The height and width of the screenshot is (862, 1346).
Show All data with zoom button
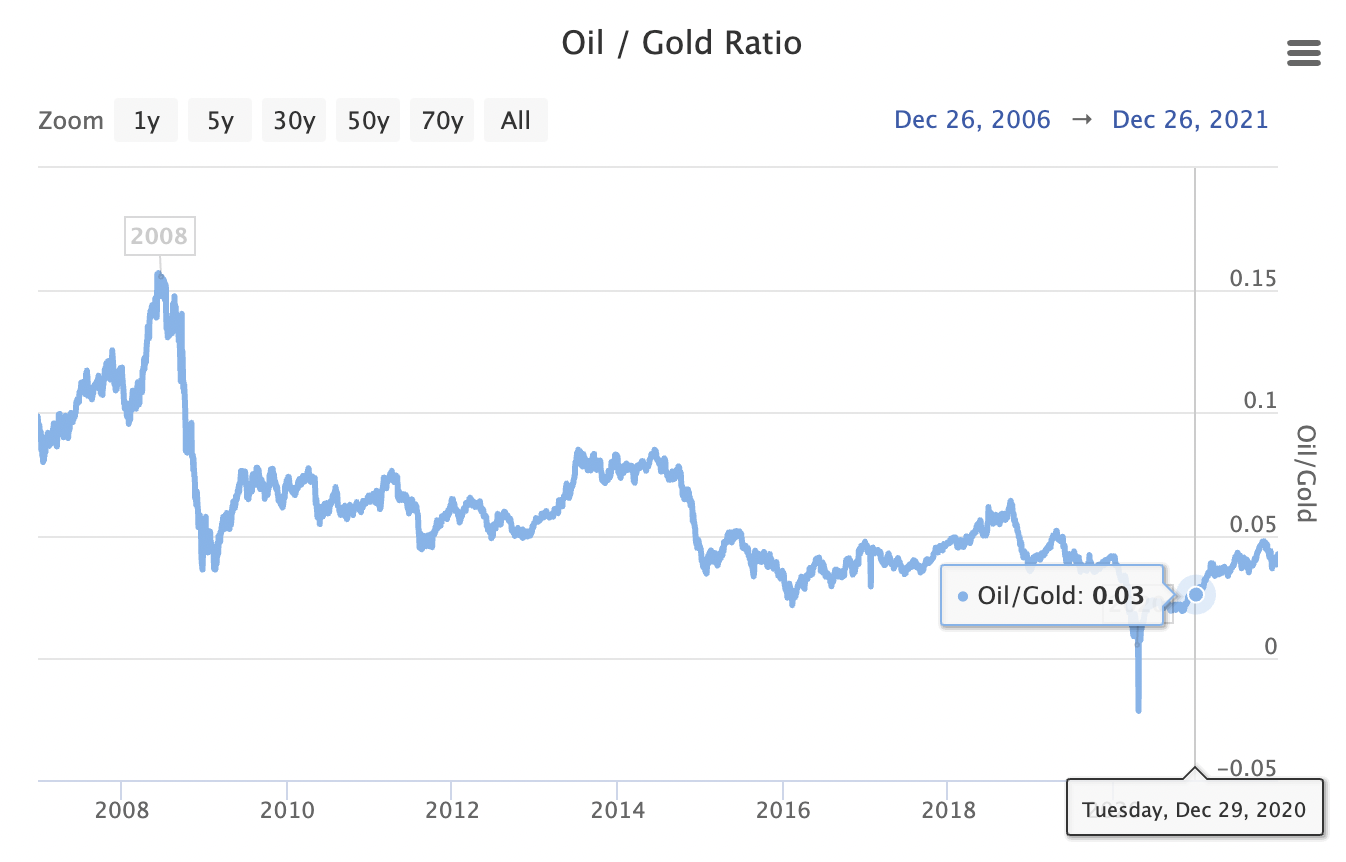click(516, 121)
